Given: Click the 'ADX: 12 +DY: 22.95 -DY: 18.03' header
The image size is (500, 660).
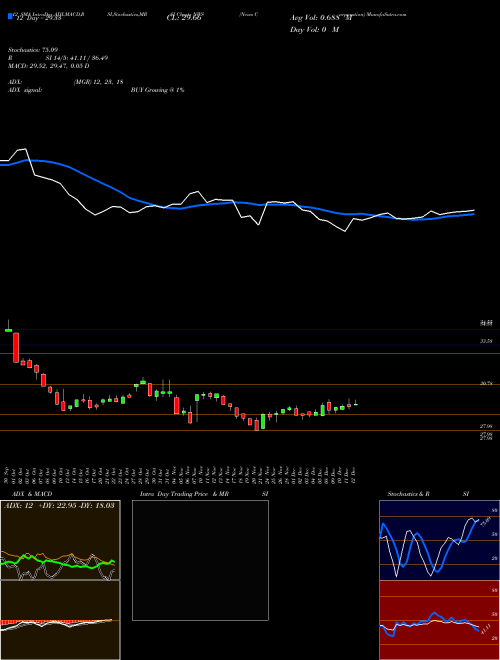Looking at the screenshot, I should (x=59, y=505).
